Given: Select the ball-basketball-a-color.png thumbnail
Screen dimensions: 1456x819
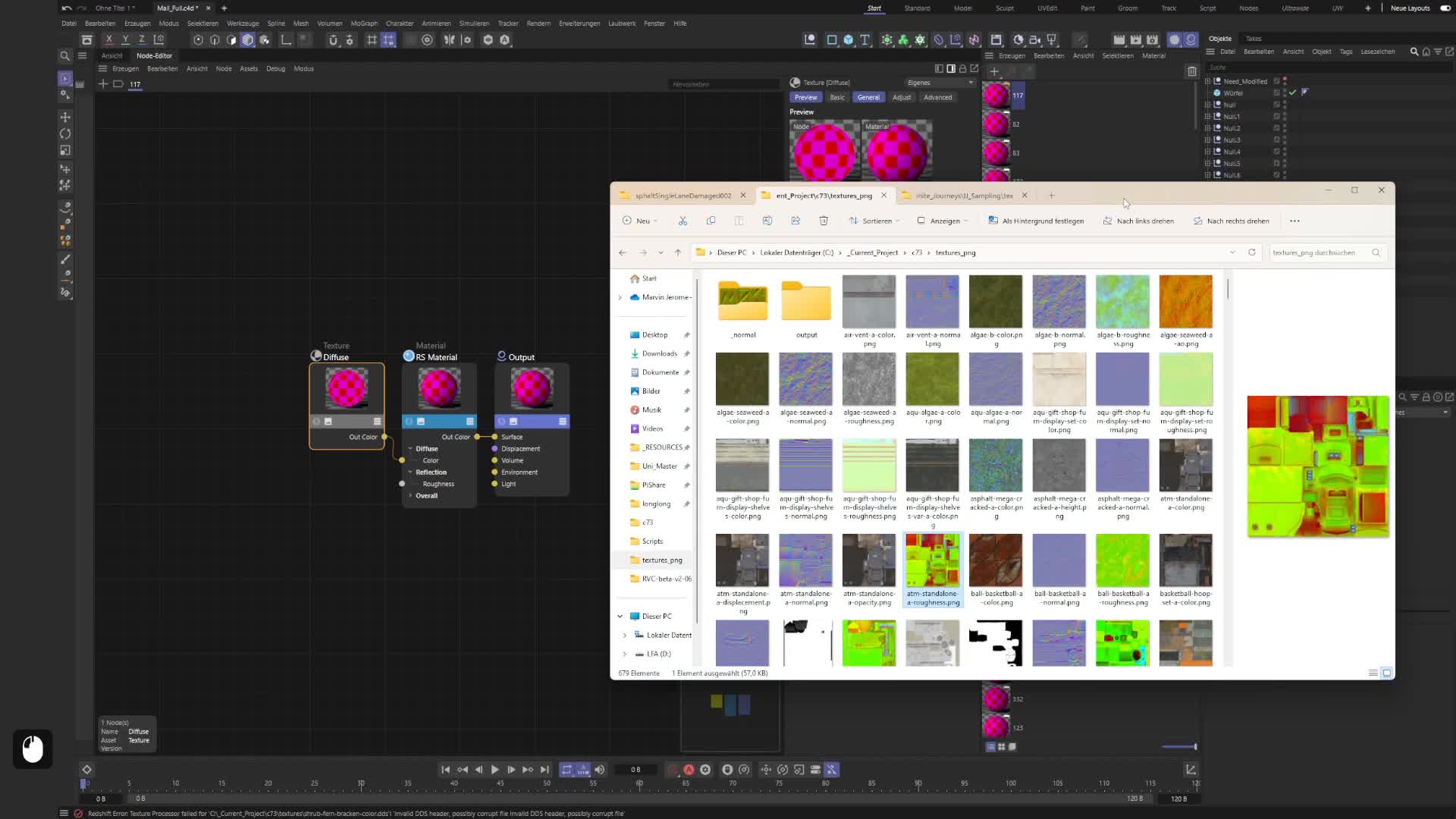Looking at the screenshot, I should click(996, 560).
